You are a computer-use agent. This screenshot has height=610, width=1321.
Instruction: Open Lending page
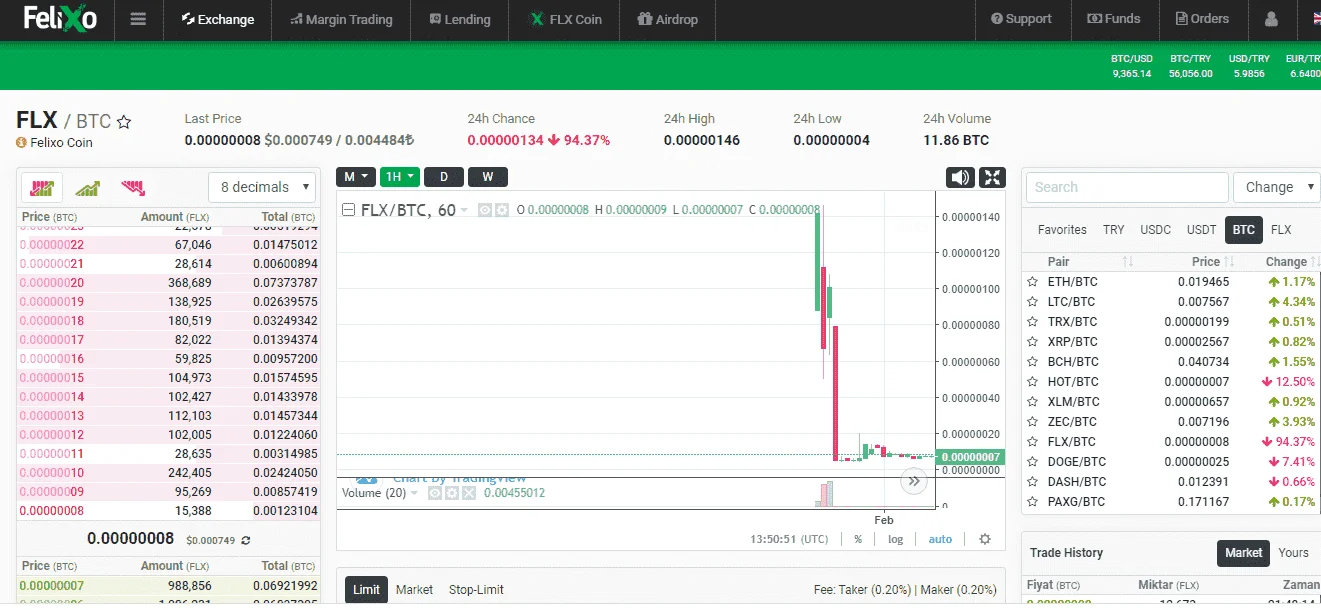click(459, 19)
